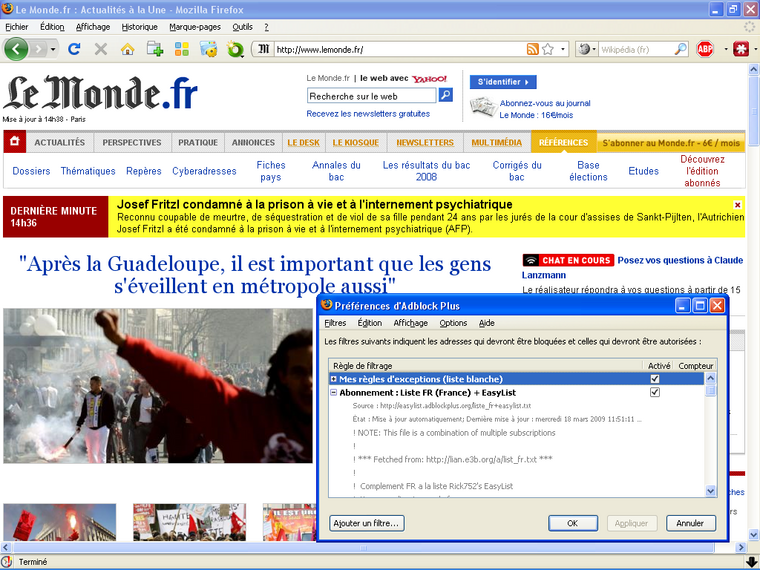Open Firefox Historique menu
760x570 pixels.
[x=139, y=27]
